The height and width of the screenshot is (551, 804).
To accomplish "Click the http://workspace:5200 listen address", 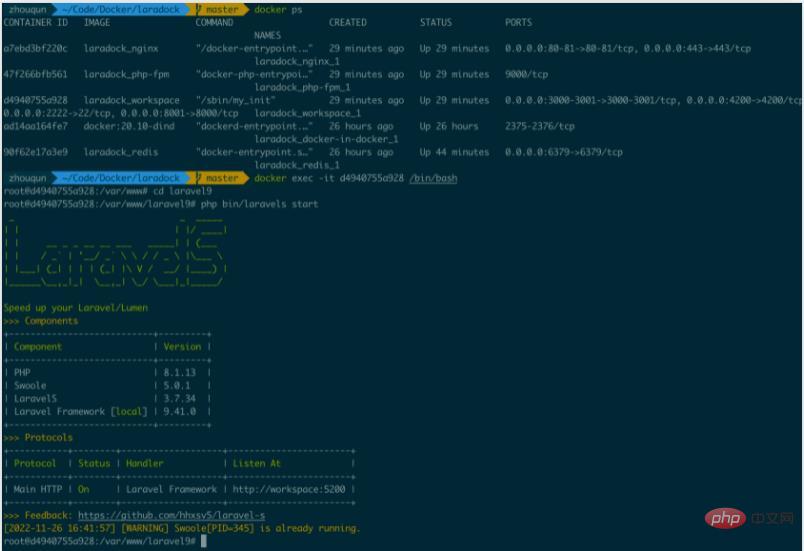I will click(289, 489).
